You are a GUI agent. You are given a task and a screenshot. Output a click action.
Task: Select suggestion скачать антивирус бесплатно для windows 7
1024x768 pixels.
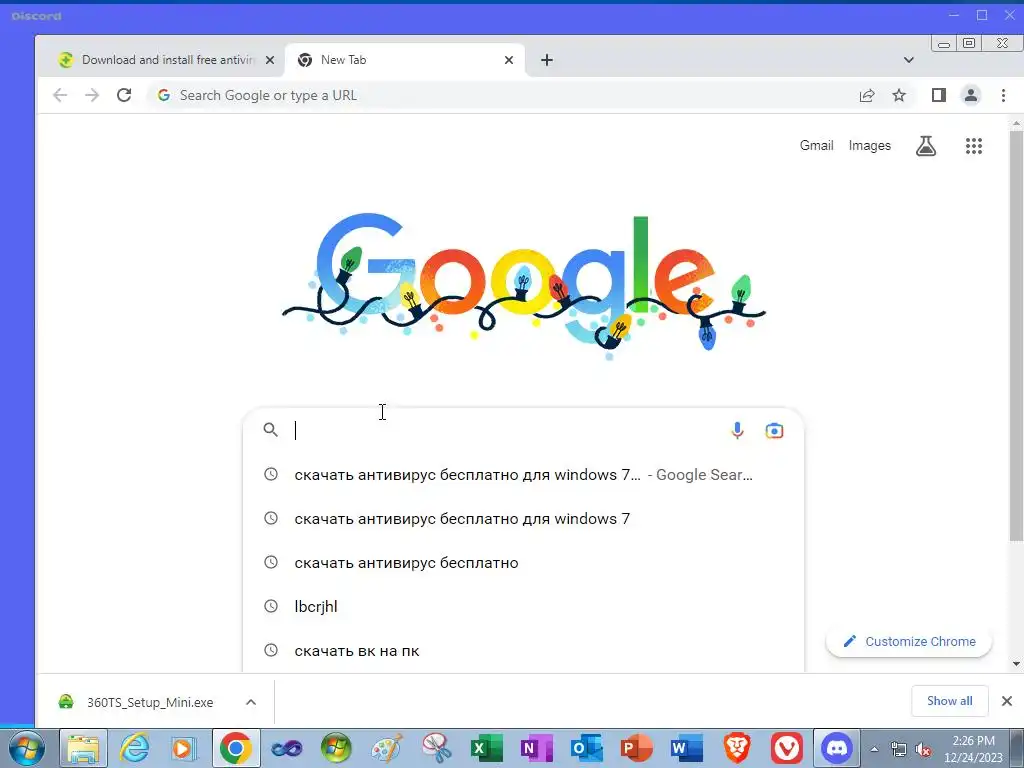[x=522, y=519]
